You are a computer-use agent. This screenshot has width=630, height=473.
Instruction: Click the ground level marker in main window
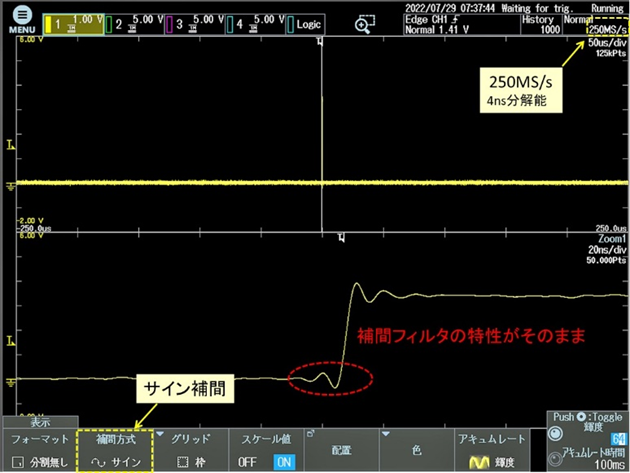pos(10,186)
